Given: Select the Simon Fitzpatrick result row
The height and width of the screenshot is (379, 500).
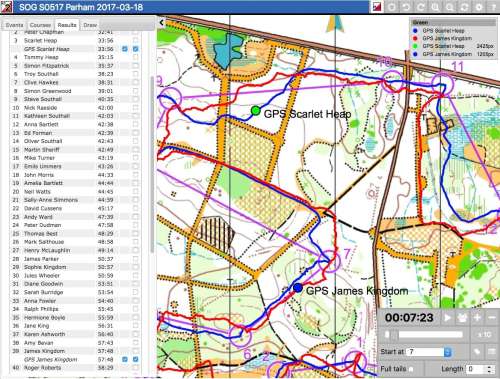Looking at the screenshot, I should pos(75,66).
